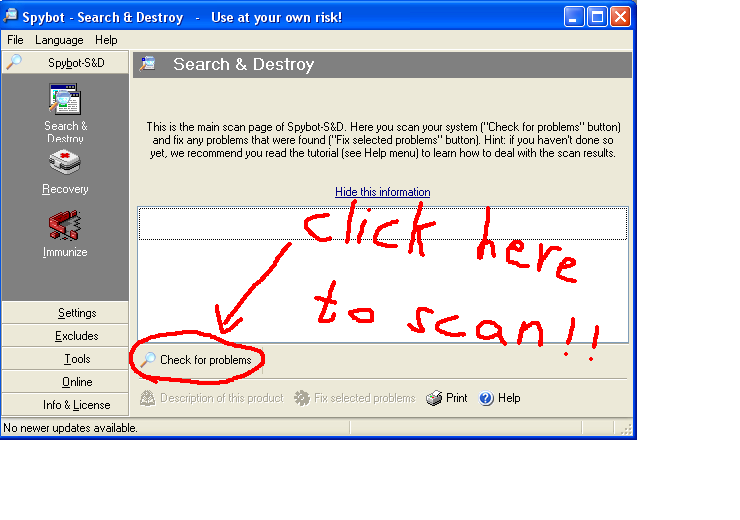The height and width of the screenshot is (520, 740).
Task: Open the File menu
Action: pos(15,40)
